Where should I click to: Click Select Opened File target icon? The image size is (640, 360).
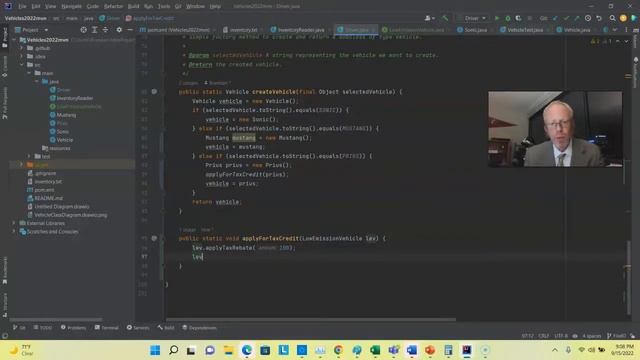83,30
